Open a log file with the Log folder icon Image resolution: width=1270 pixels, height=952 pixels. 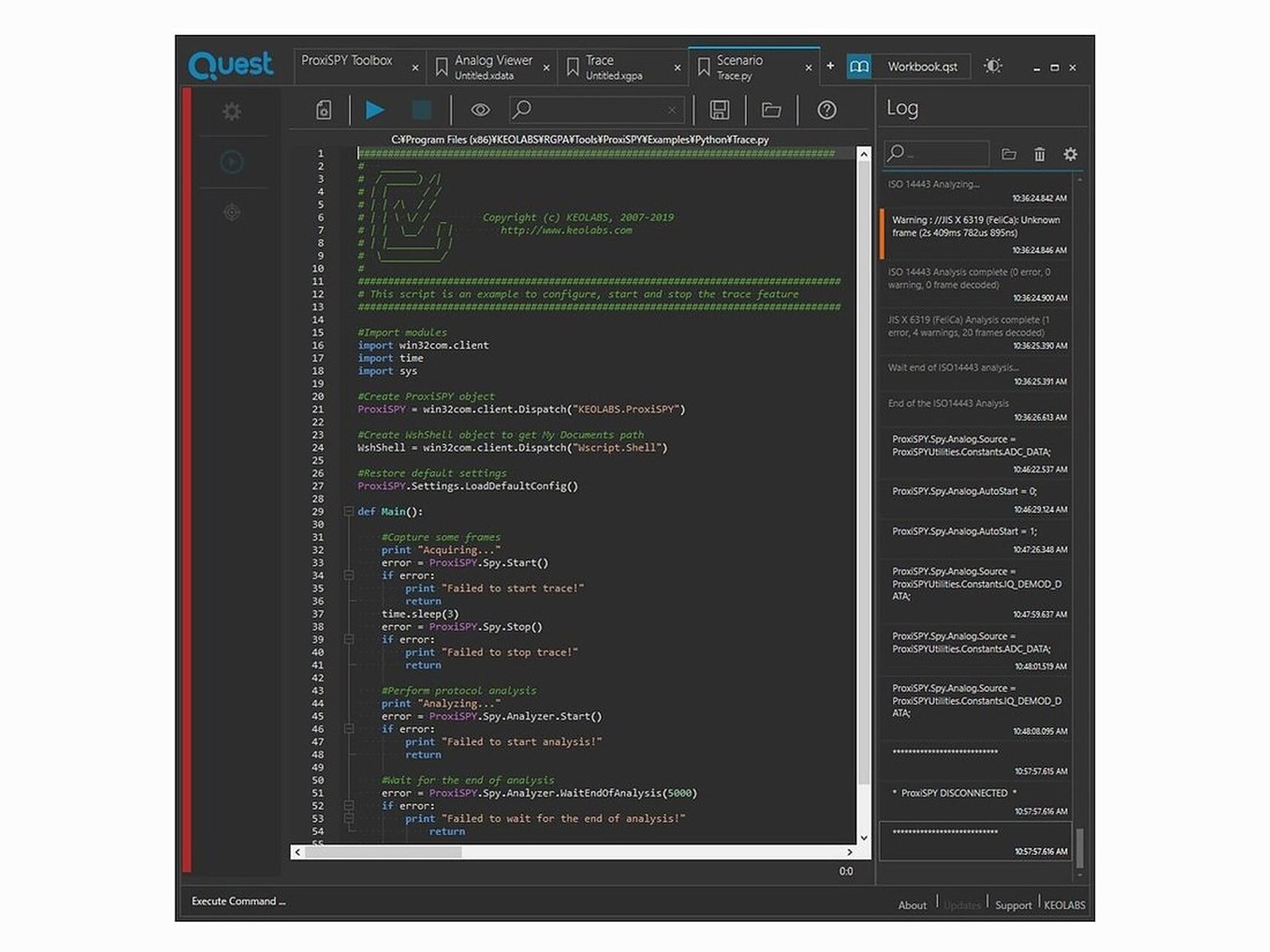pos(1009,154)
